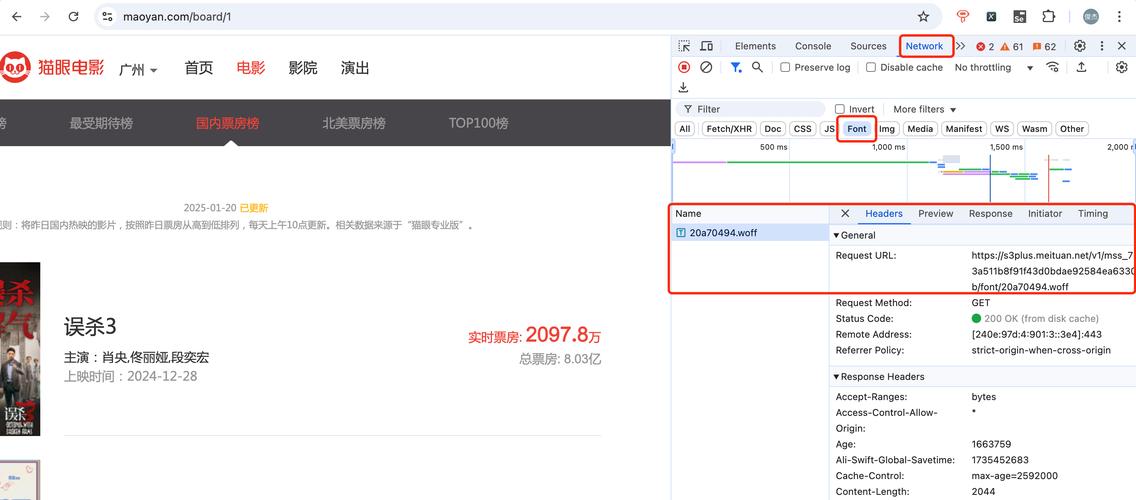Reload the maoyan.com page
This screenshot has height=500, width=1136.
click(73, 16)
